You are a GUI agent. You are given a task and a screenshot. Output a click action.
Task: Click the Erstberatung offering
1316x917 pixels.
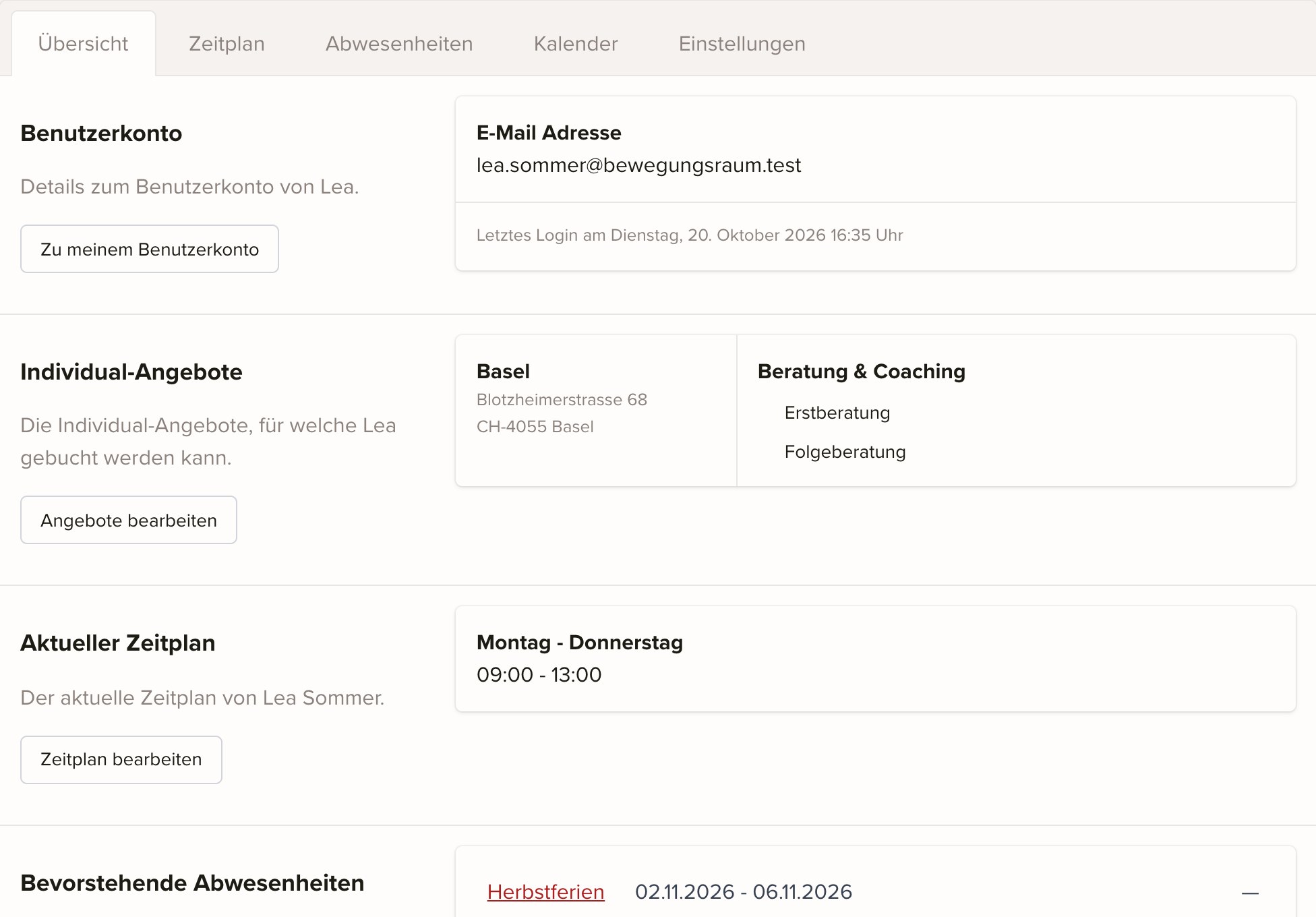pyautogui.click(x=837, y=413)
